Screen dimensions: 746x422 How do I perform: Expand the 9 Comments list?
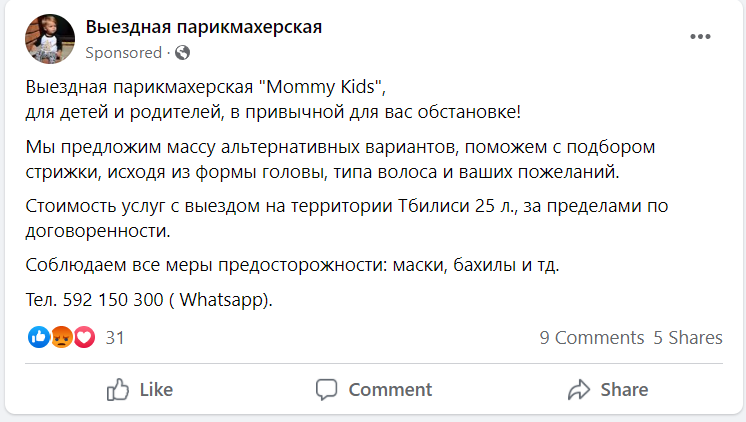(591, 338)
